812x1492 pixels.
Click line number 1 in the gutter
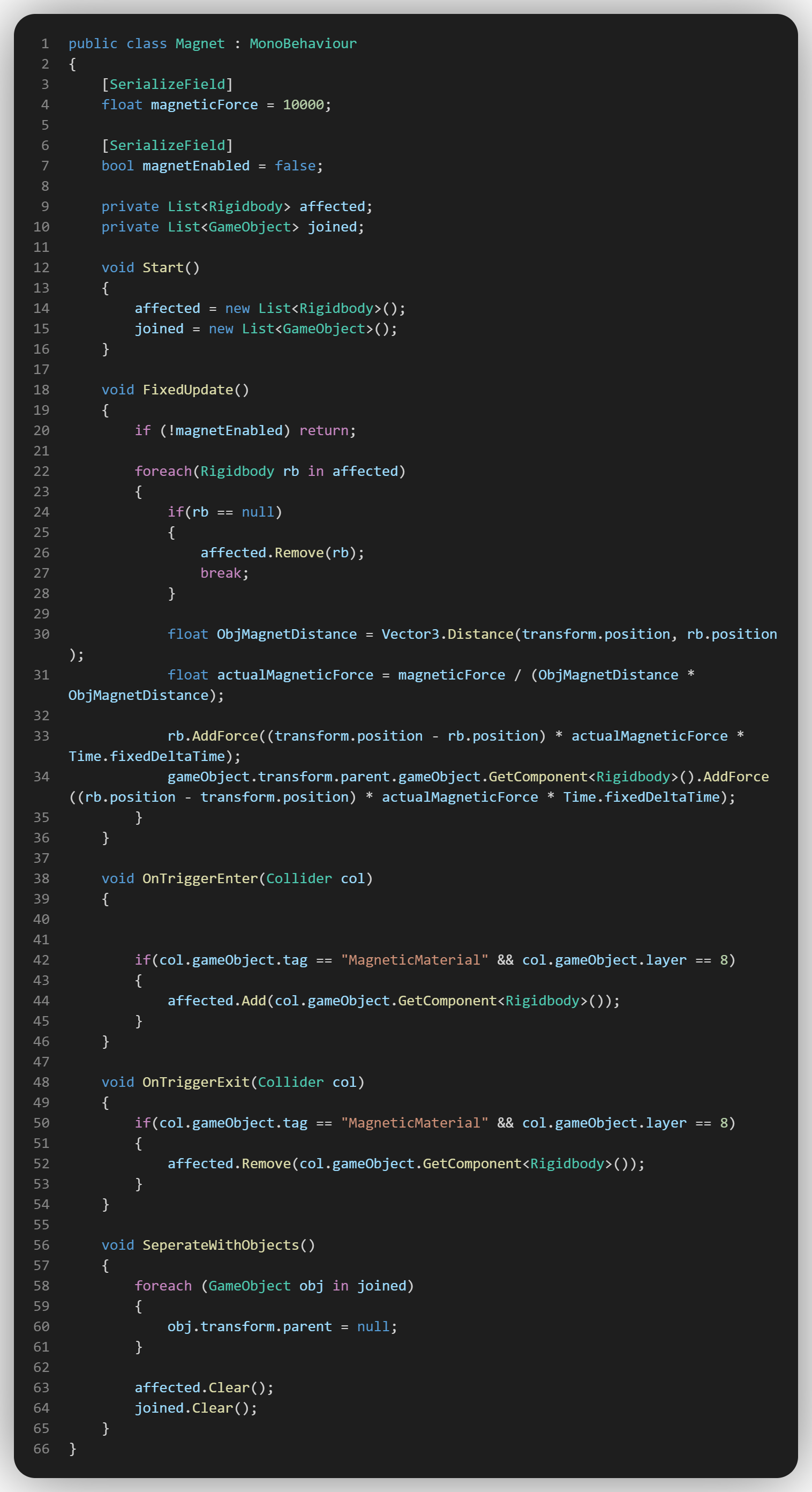(x=45, y=44)
